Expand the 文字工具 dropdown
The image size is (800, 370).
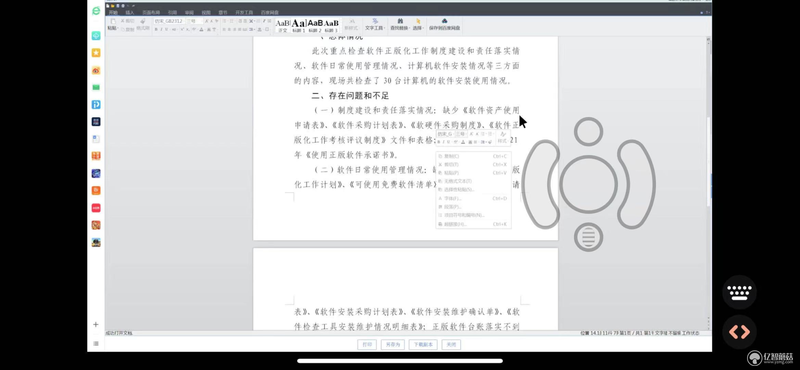(x=375, y=24)
